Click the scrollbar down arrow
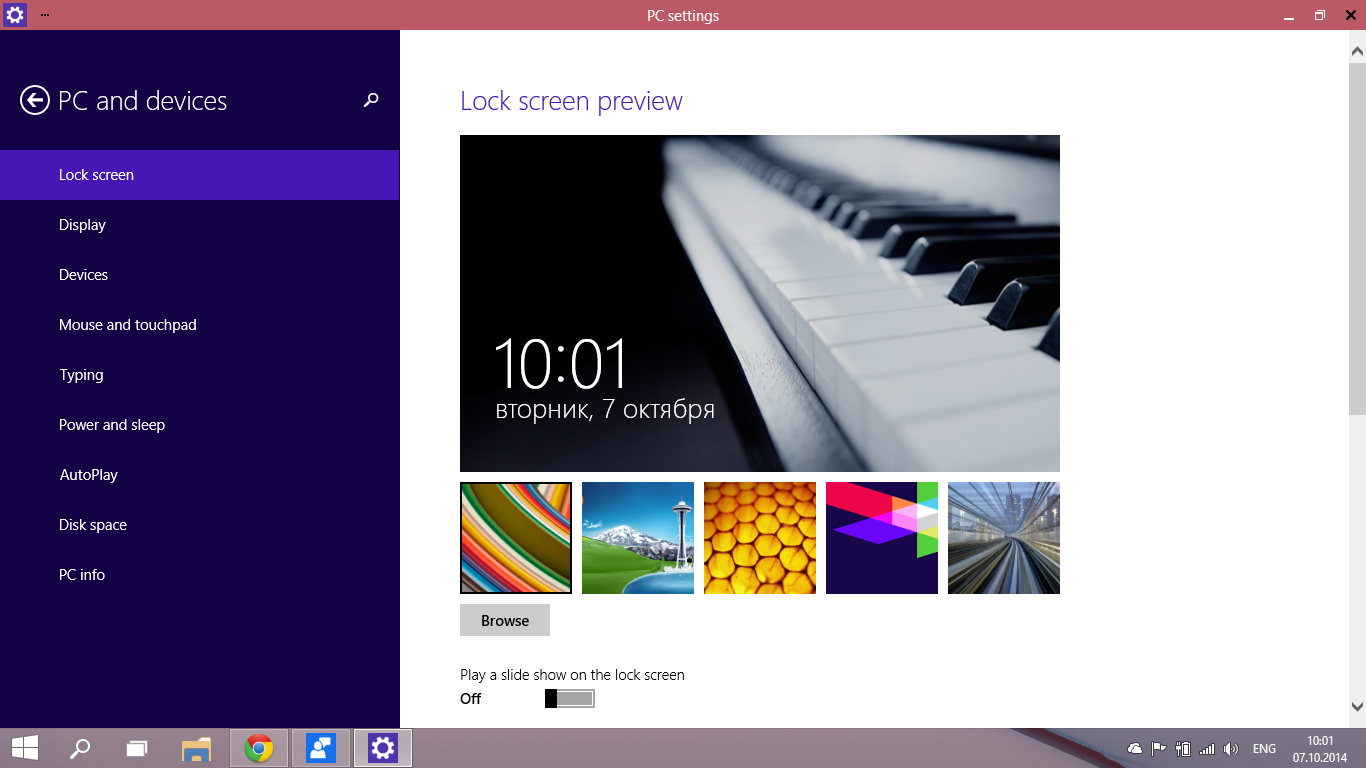 click(1357, 707)
